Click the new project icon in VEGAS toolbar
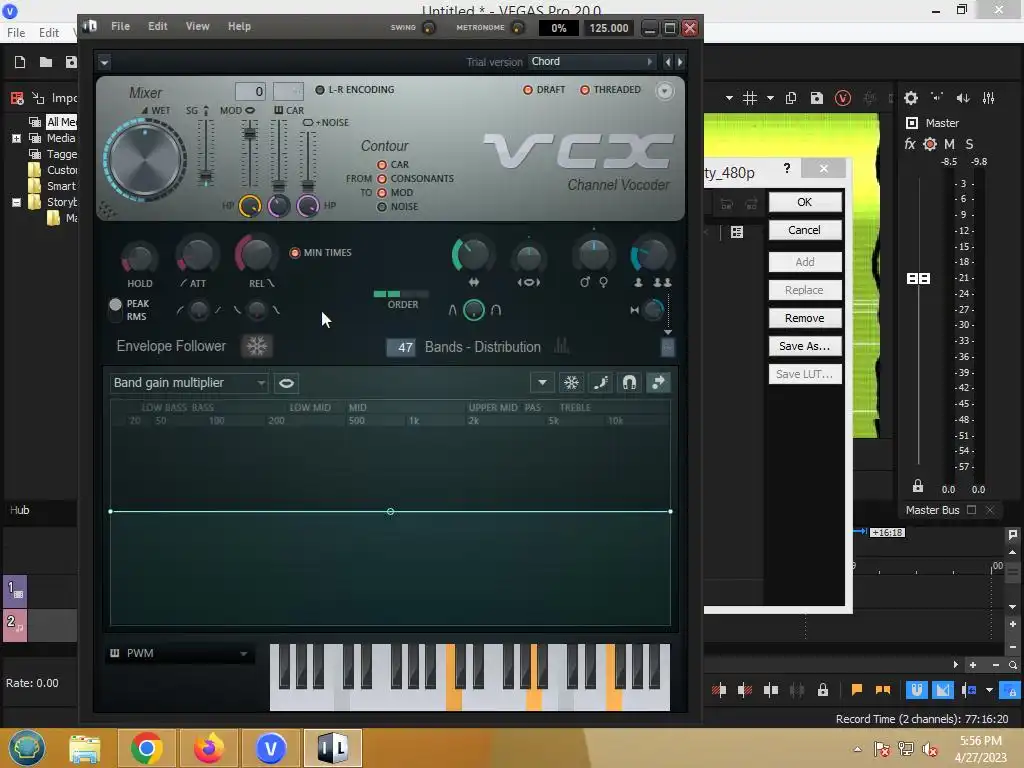The image size is (1024, 768). 20,62
